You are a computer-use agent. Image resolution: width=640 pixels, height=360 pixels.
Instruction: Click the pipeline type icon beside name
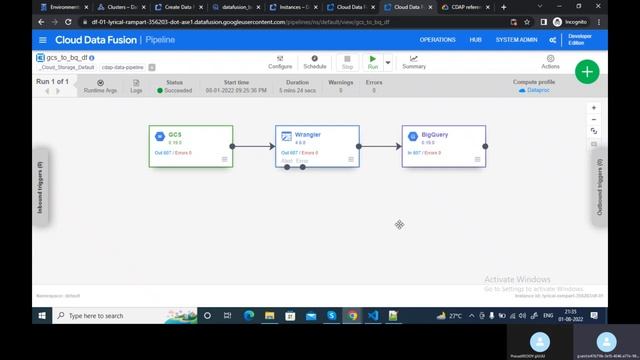pos(40,58)
